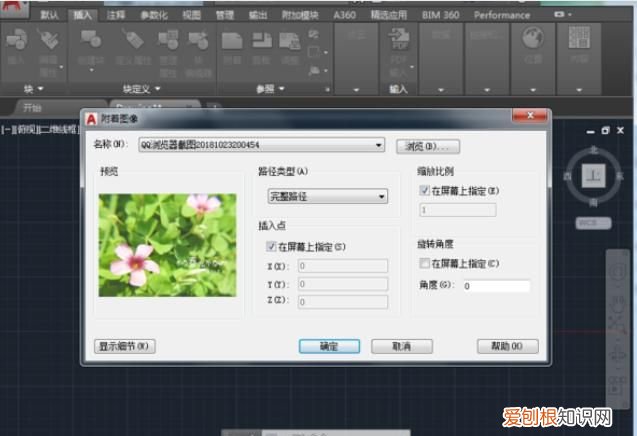The image size is (637, 436).
Task: Open the 参照 panel dialog launcher arrow
Action: [x=327, y=89]
